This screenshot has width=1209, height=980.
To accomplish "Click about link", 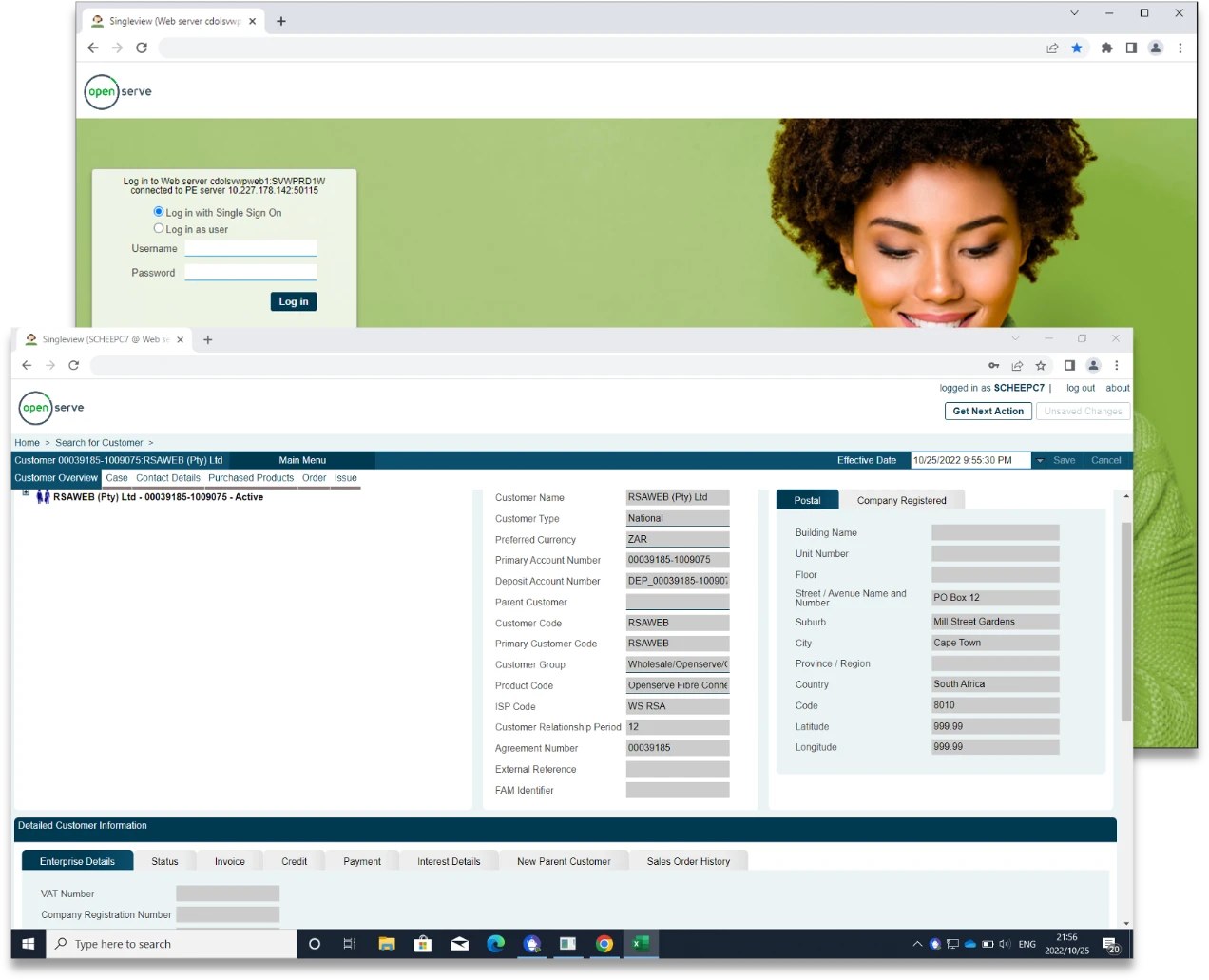I will [1118, 388].
